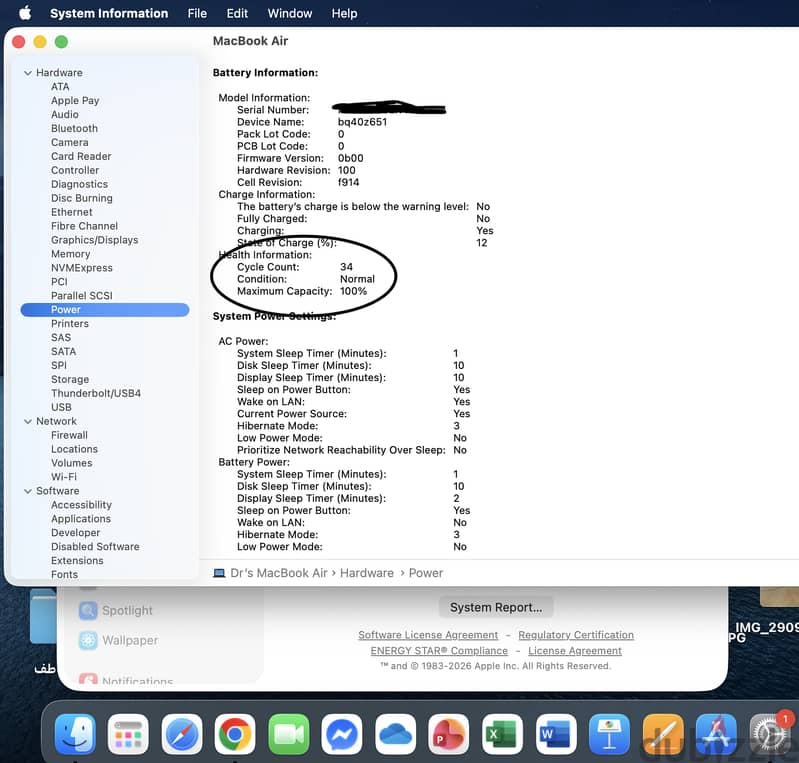Select Audio in the sidebar
Image resolution: width=799 pixels, height=763 pixels.
click(x=65, y=115)
